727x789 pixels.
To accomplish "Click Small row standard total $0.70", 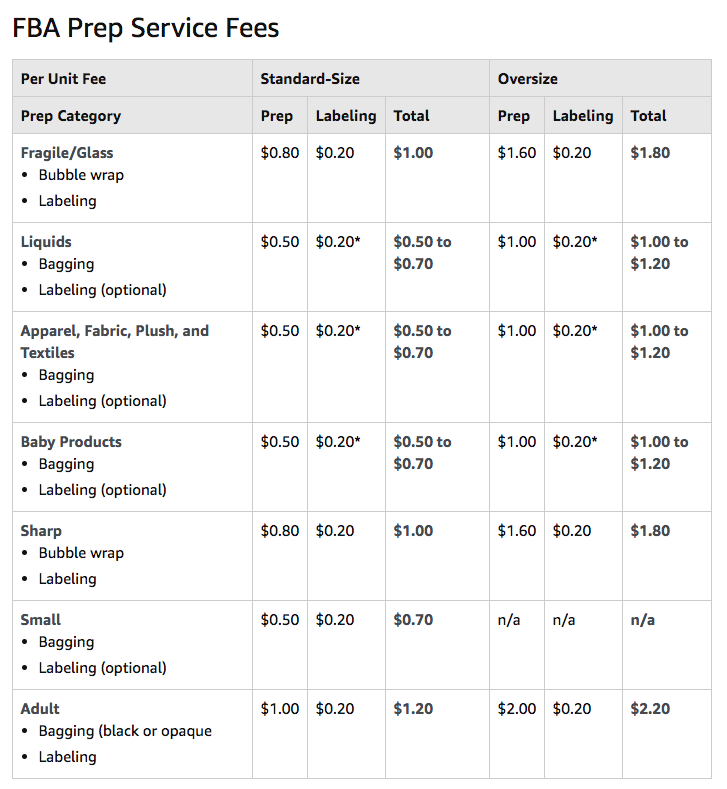I will 413,620.
